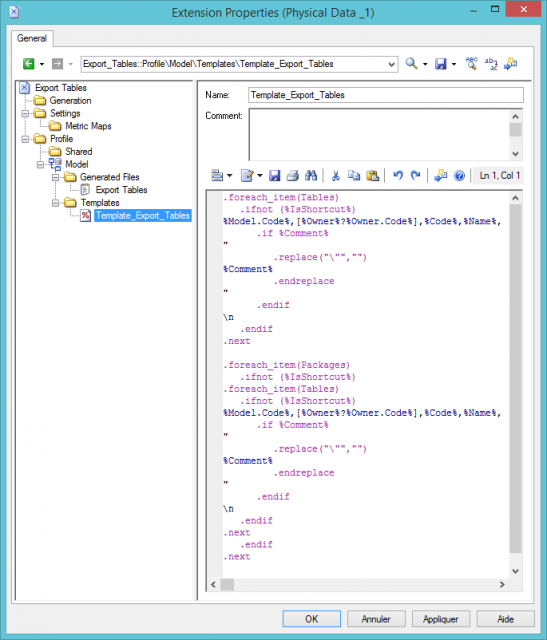Click the editor menu icon in template toolbar

218,176
